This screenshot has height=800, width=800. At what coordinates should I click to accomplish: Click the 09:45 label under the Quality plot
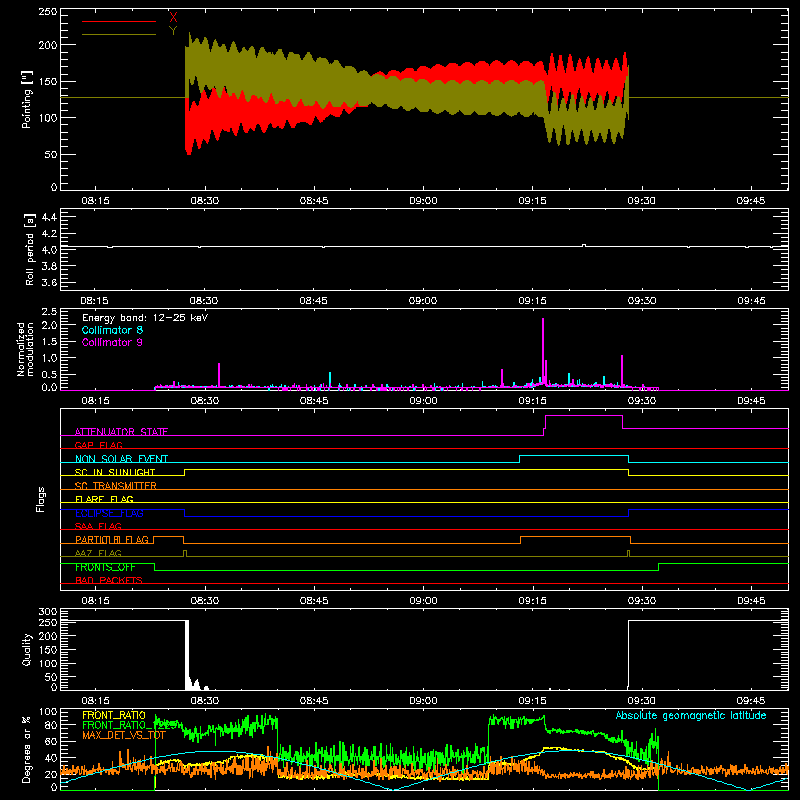point(751,701)
